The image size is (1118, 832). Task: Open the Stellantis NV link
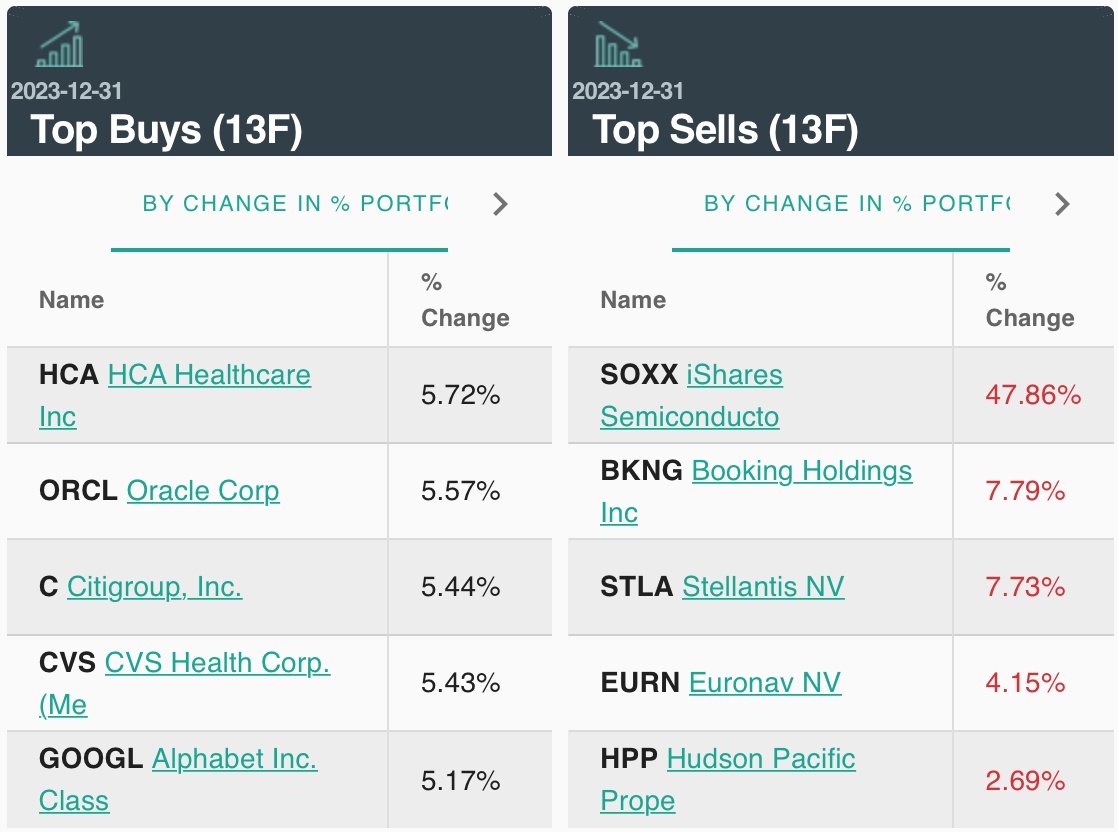tap(763, 587)
